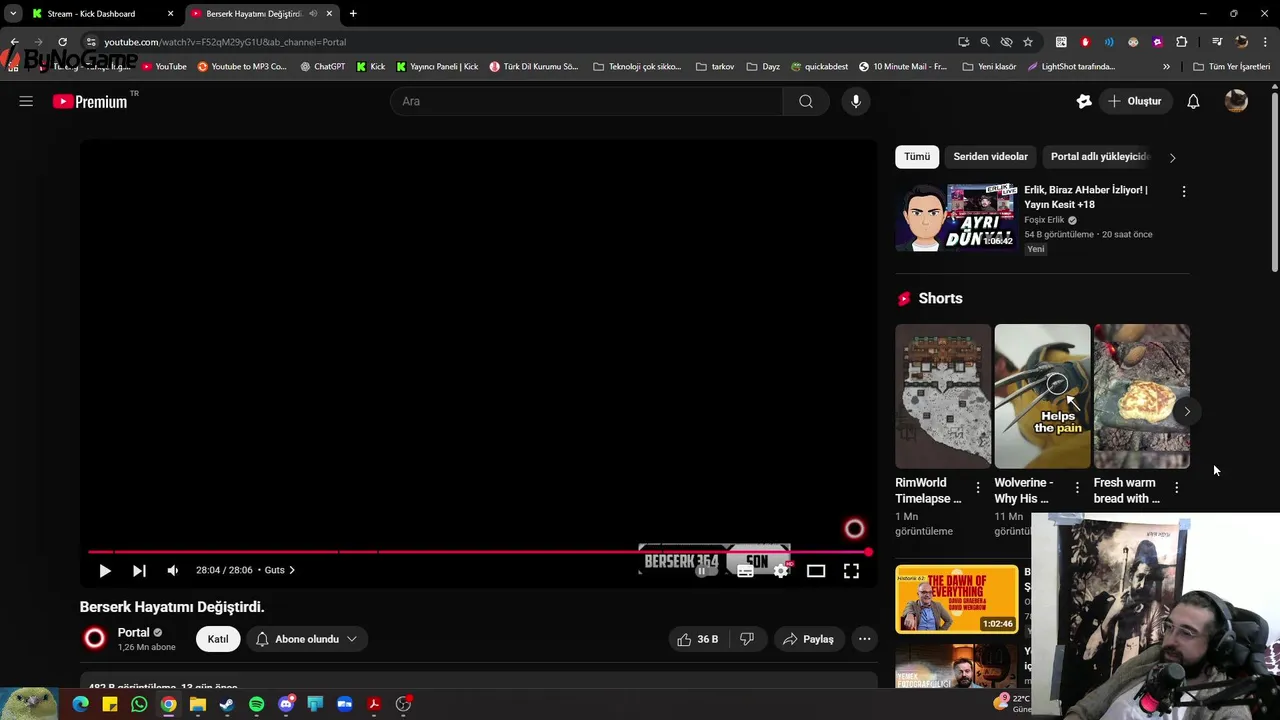Open the YouTube bookmark
The height and width of the screenshot is (720, 1280).
click(x=164, y=67)
